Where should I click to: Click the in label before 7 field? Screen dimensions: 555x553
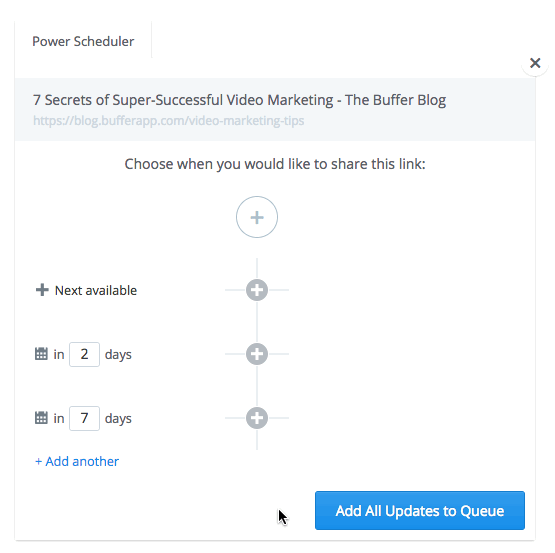coord(59,418)
